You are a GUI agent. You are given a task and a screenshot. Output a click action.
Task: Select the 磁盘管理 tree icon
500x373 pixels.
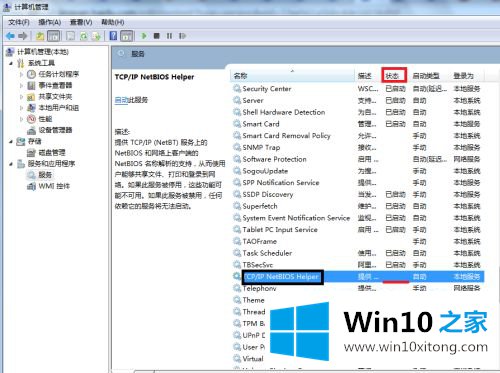point(31,153)
